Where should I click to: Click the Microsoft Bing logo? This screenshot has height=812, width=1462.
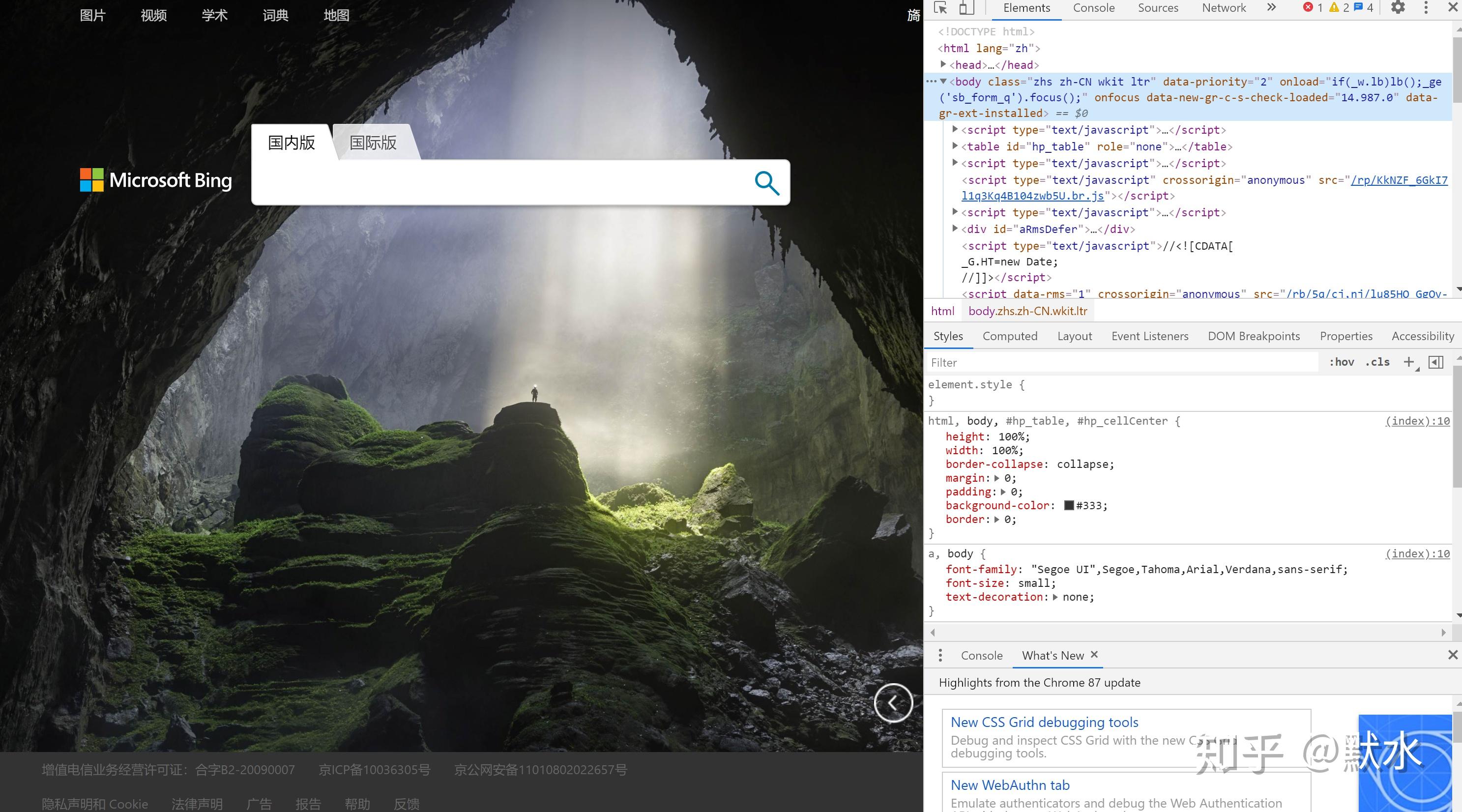coord(155,180)
